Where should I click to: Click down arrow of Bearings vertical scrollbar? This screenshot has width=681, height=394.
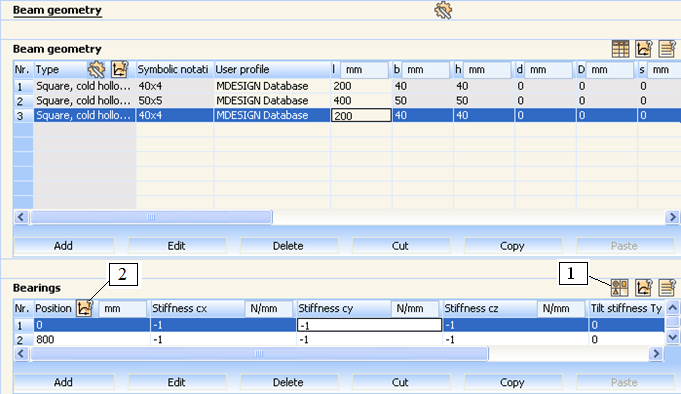(x=672, y=337)
